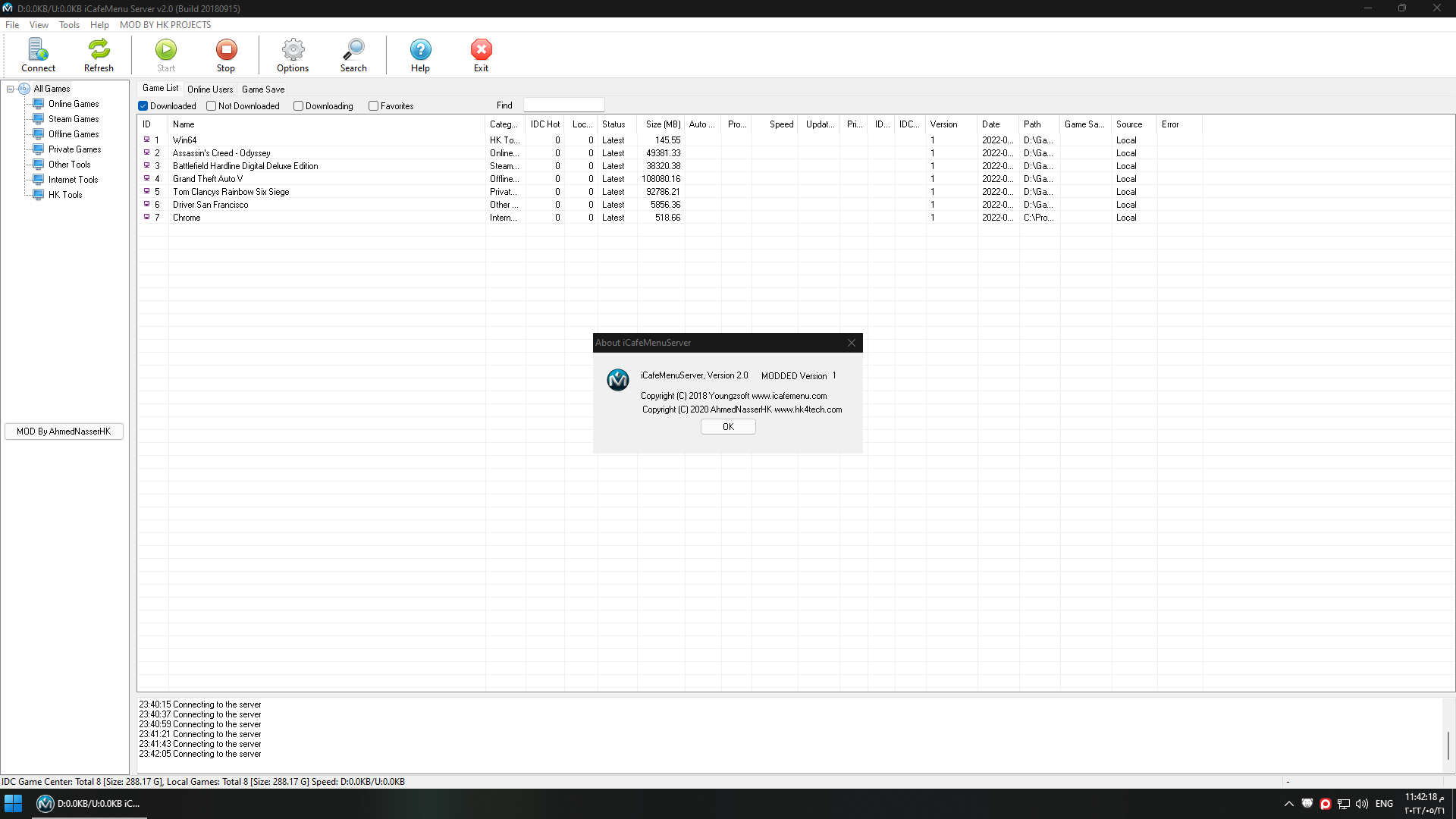The width and height of the screenshot is (1456, 819).
Task: Select Steam Games in sidebar tree
Action: (74, 119)
